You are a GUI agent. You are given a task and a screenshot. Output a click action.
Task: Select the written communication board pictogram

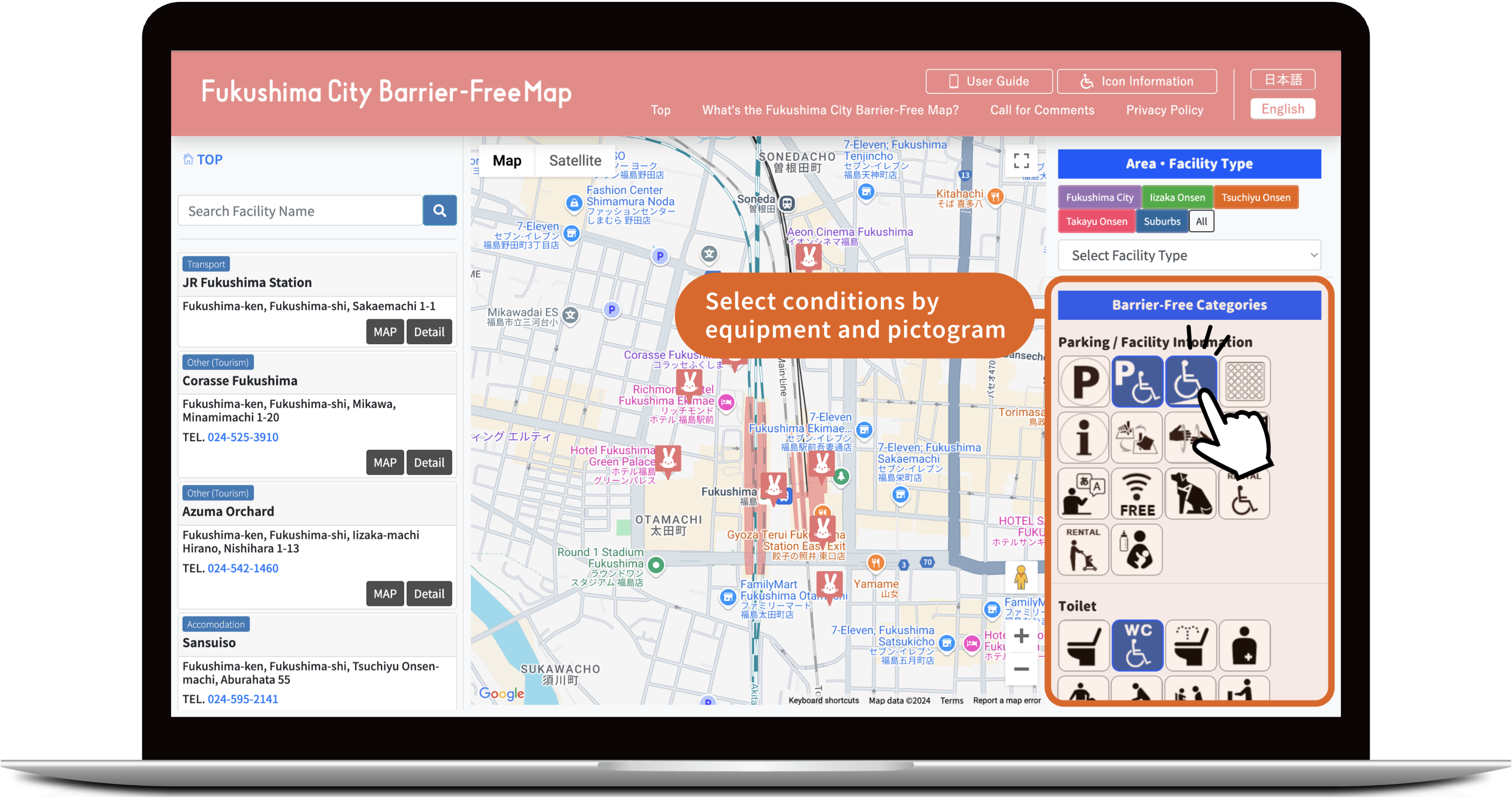click(1137, 437)
